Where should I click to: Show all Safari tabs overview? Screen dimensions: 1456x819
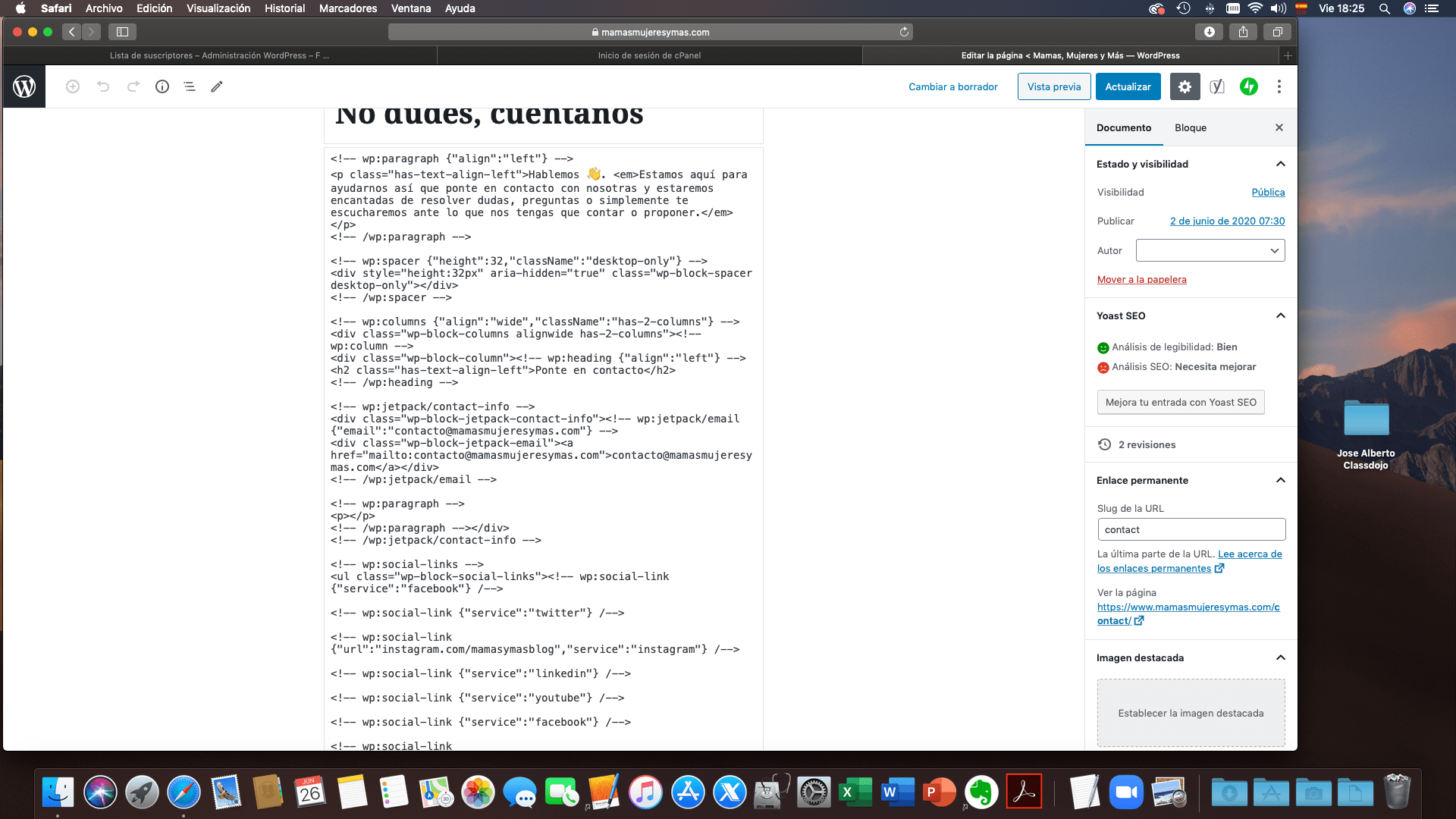pyautogui.click(x=1277, y=32)
